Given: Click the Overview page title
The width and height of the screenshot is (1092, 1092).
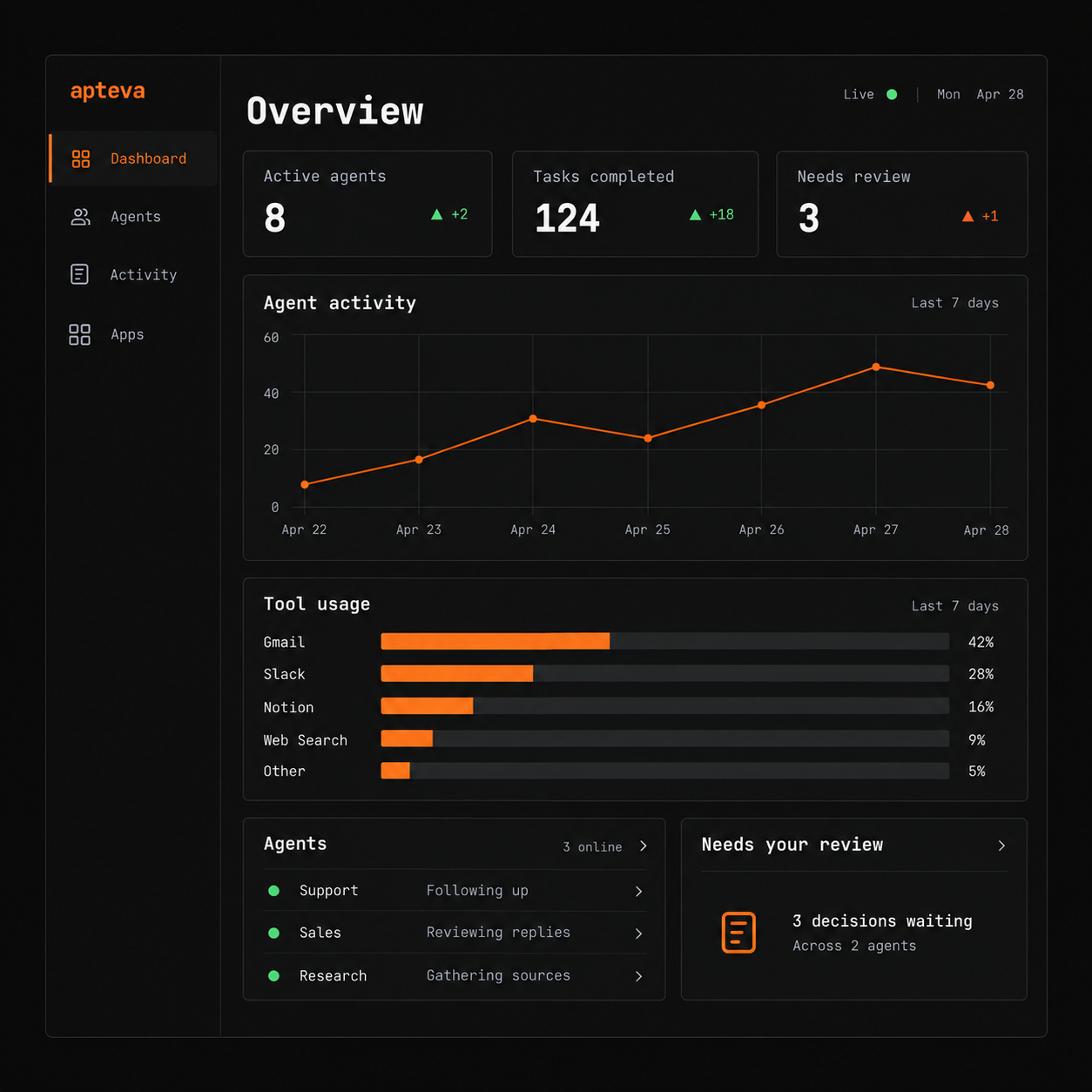Looking at the screenshot, I should pyautogui.click(x=335, y=111).
